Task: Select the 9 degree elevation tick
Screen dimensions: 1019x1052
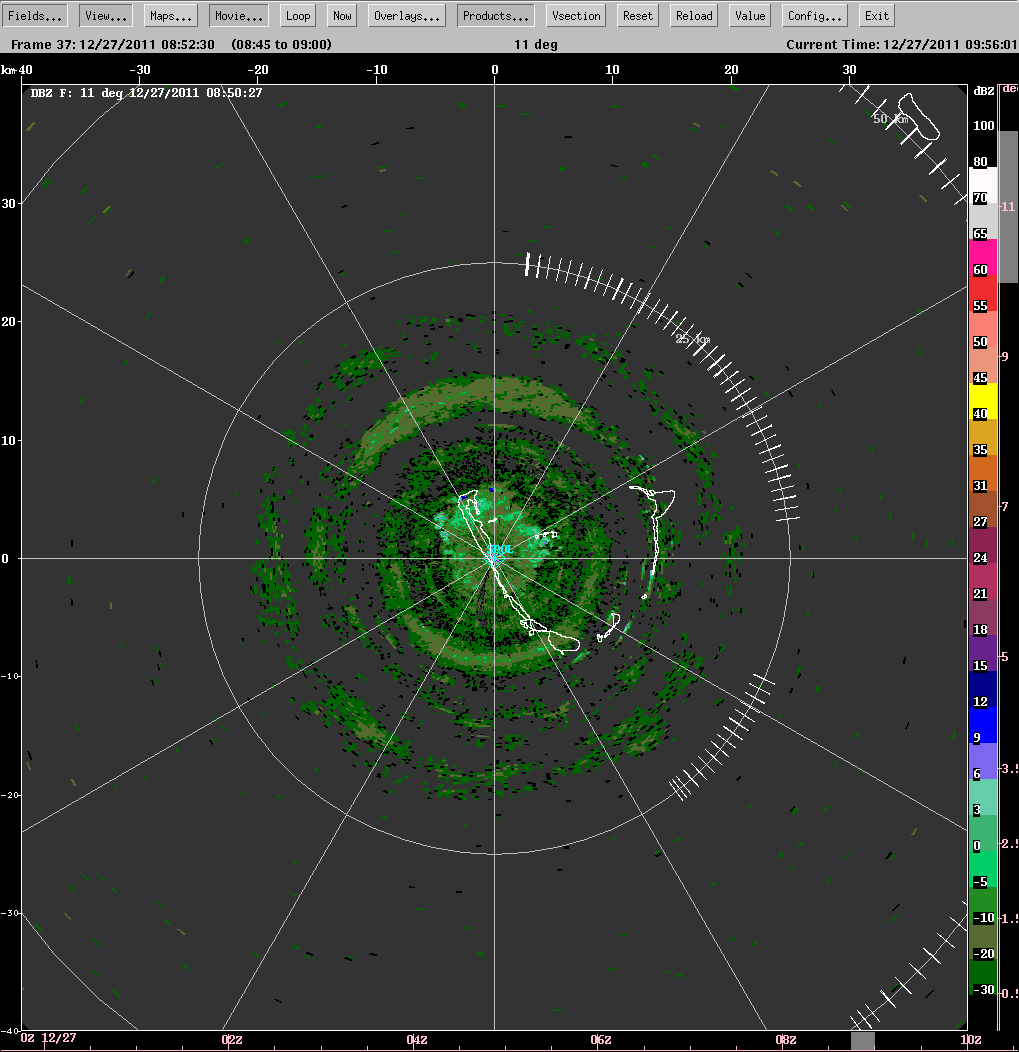Action: pyautogui.click(x=1004, y=356)
